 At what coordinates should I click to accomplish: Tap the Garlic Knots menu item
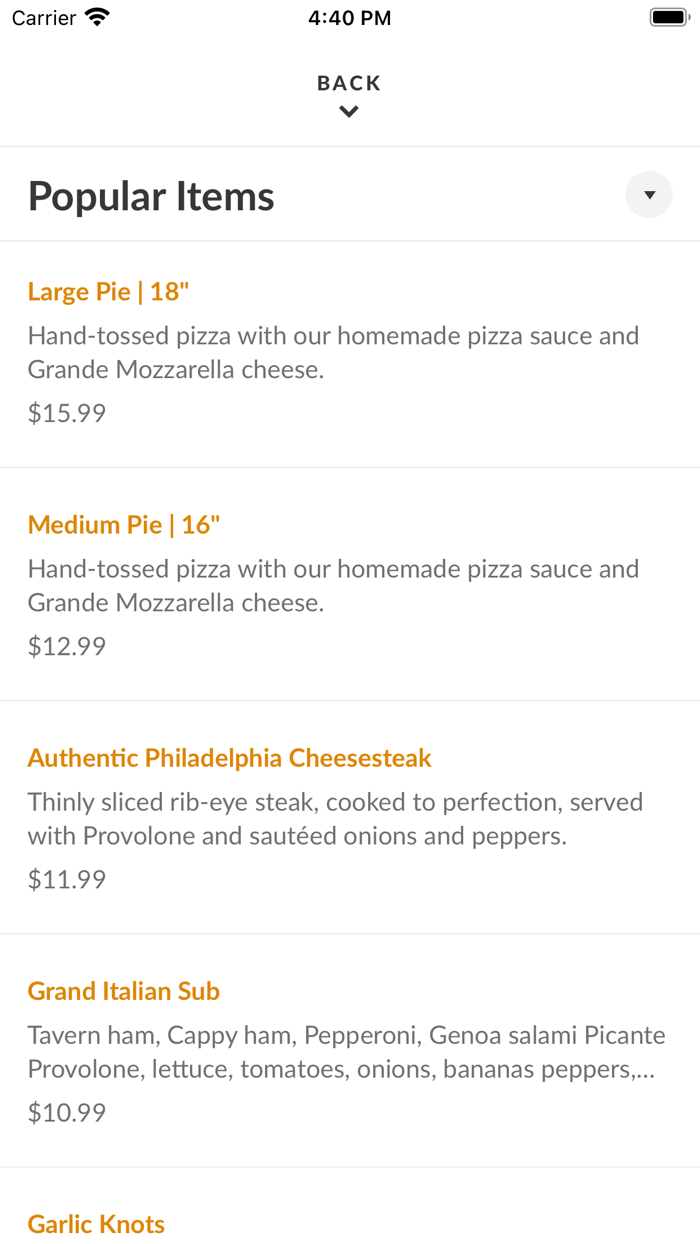point(96,1224)
